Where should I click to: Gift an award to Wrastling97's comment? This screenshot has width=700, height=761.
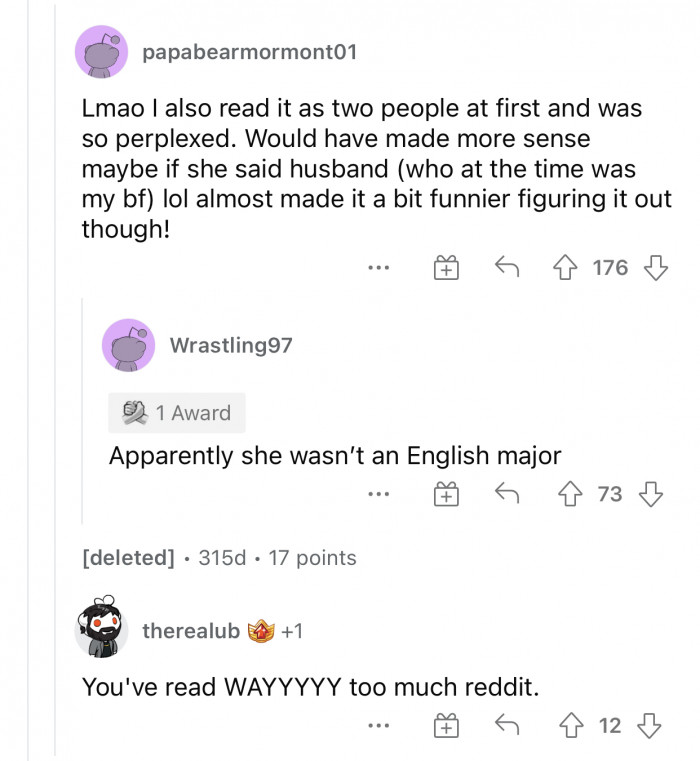click(445, 494)
